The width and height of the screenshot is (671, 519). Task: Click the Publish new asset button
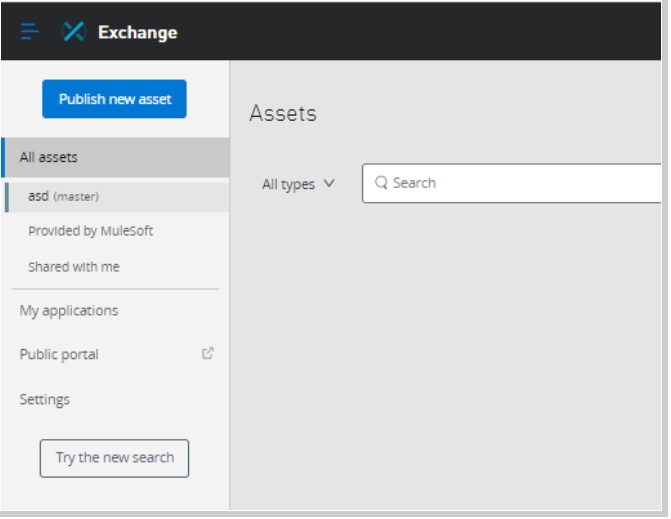coord(114,99)
